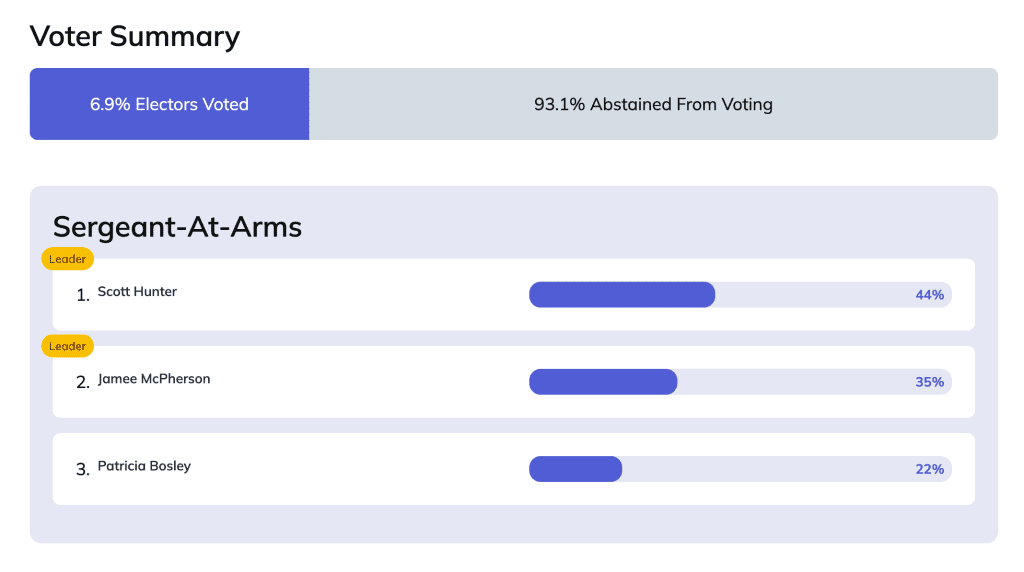The width and height of the screenshot is (1024, 572).
Task: Click the 35% label for Jamee McPherson
Action: [929, 382]
